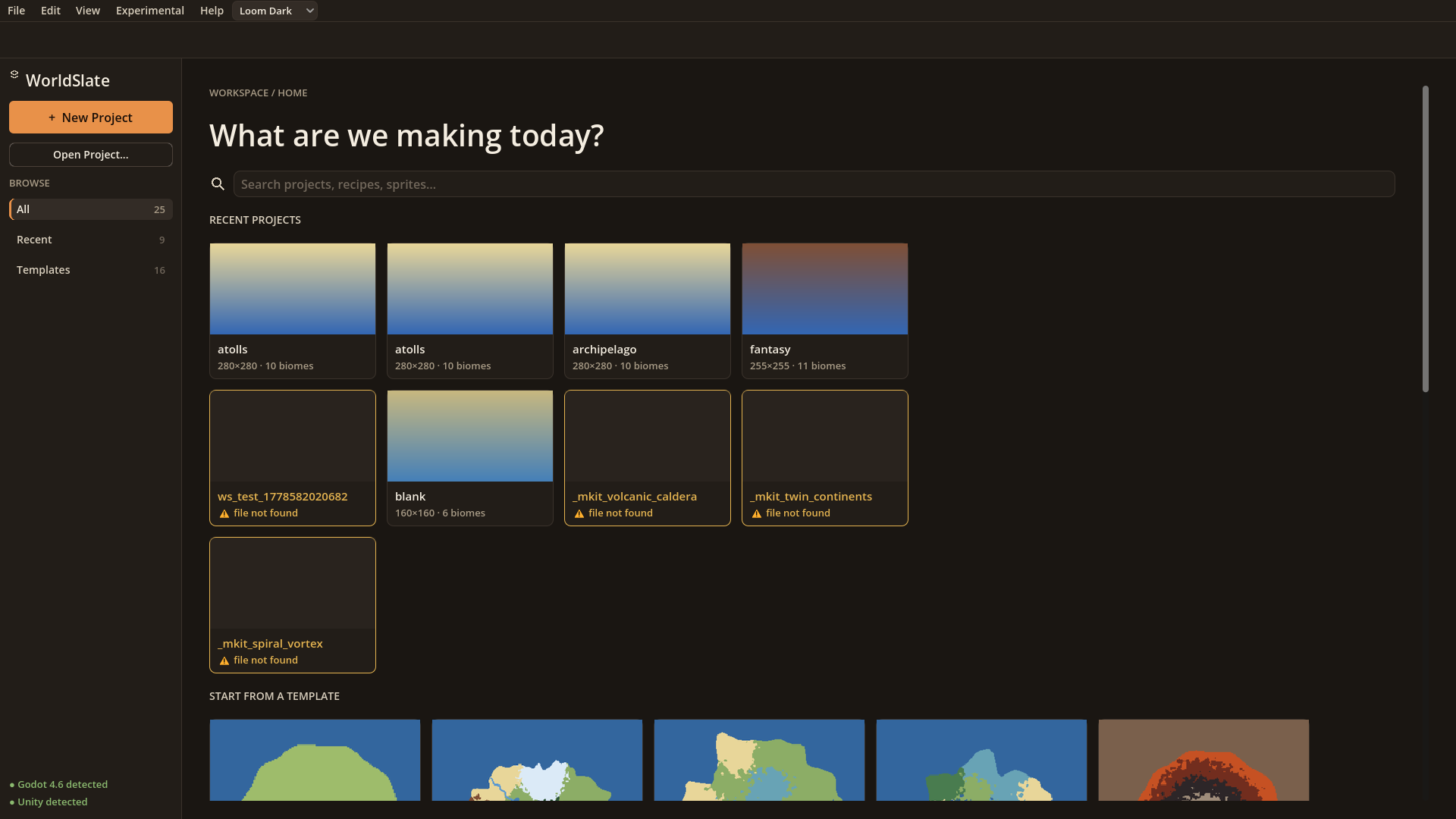This screenshot has width=1456, height=819.
Task: Open the File menu
Action: [x=16, y=11]
